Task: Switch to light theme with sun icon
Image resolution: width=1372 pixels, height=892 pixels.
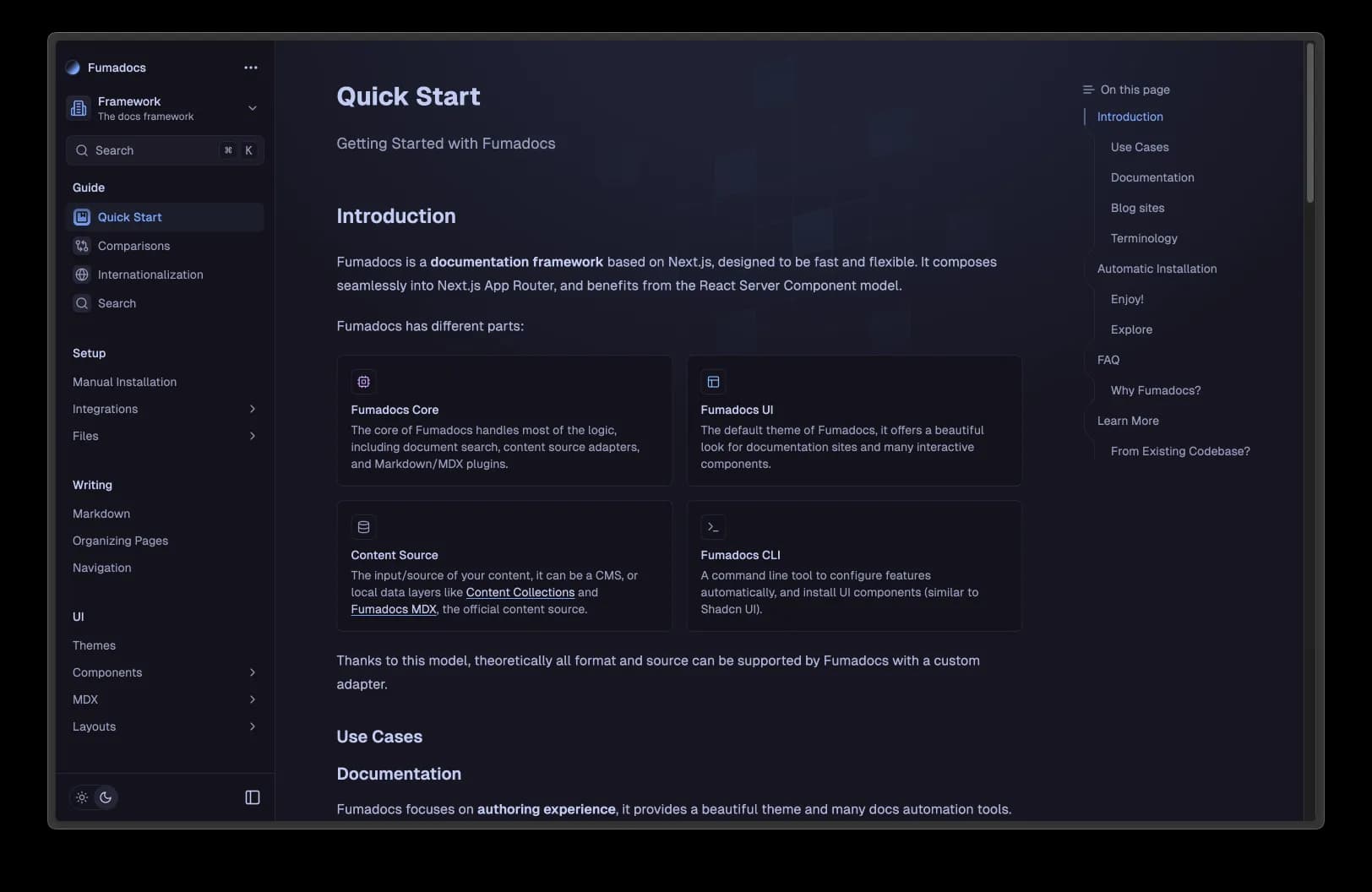Action: pyautogui.click(x=82, y=797)
